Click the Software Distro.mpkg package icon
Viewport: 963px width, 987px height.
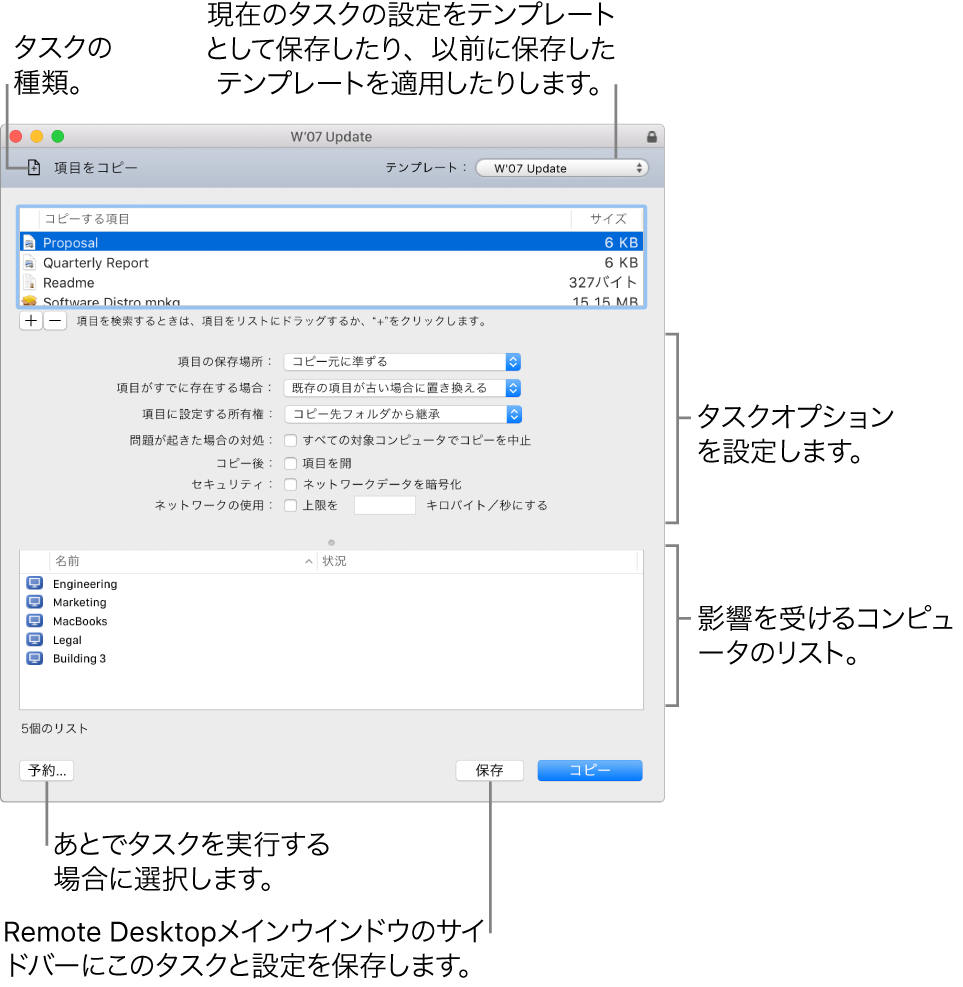click(x=31, y=302)
